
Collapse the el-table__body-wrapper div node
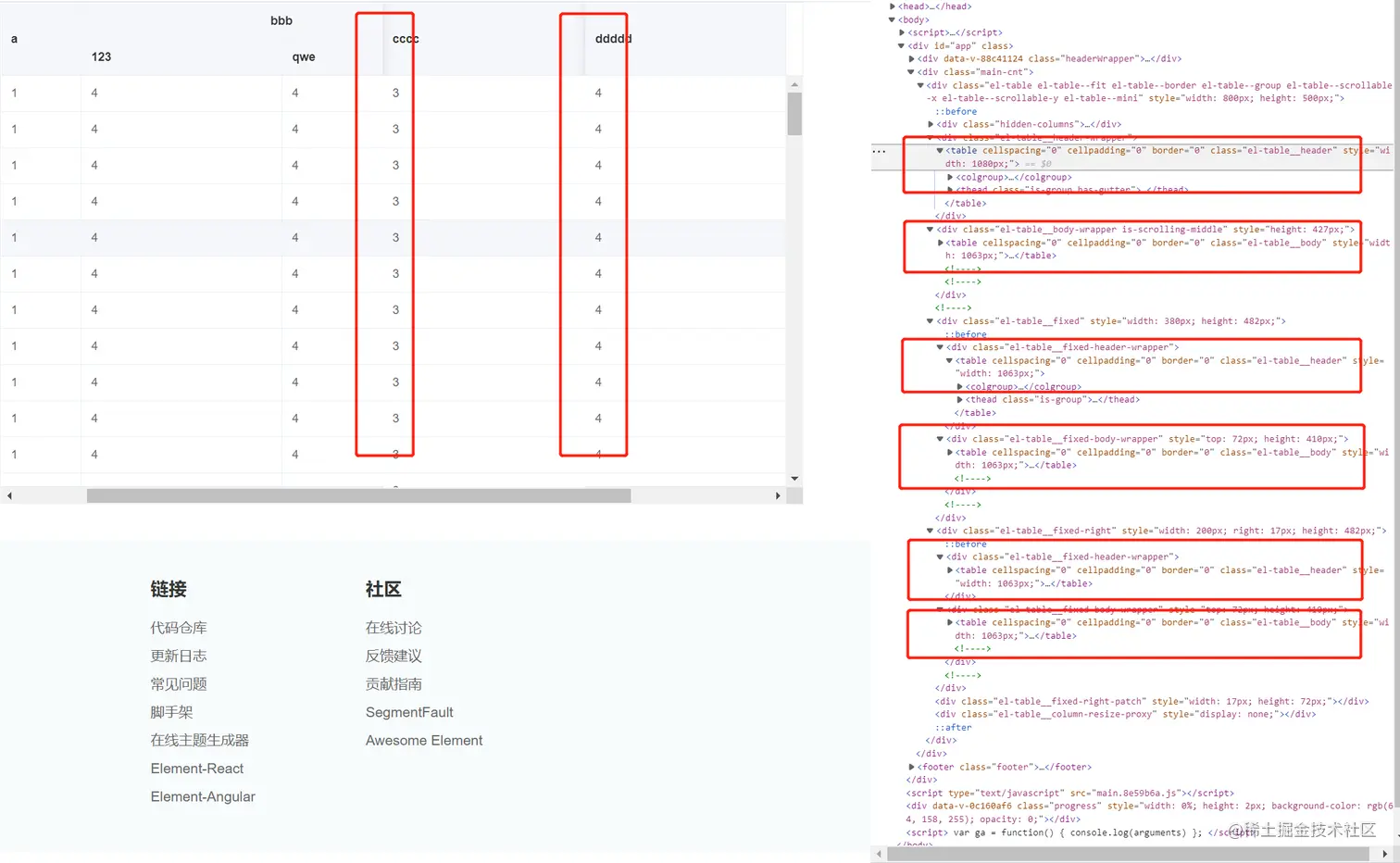931,229
